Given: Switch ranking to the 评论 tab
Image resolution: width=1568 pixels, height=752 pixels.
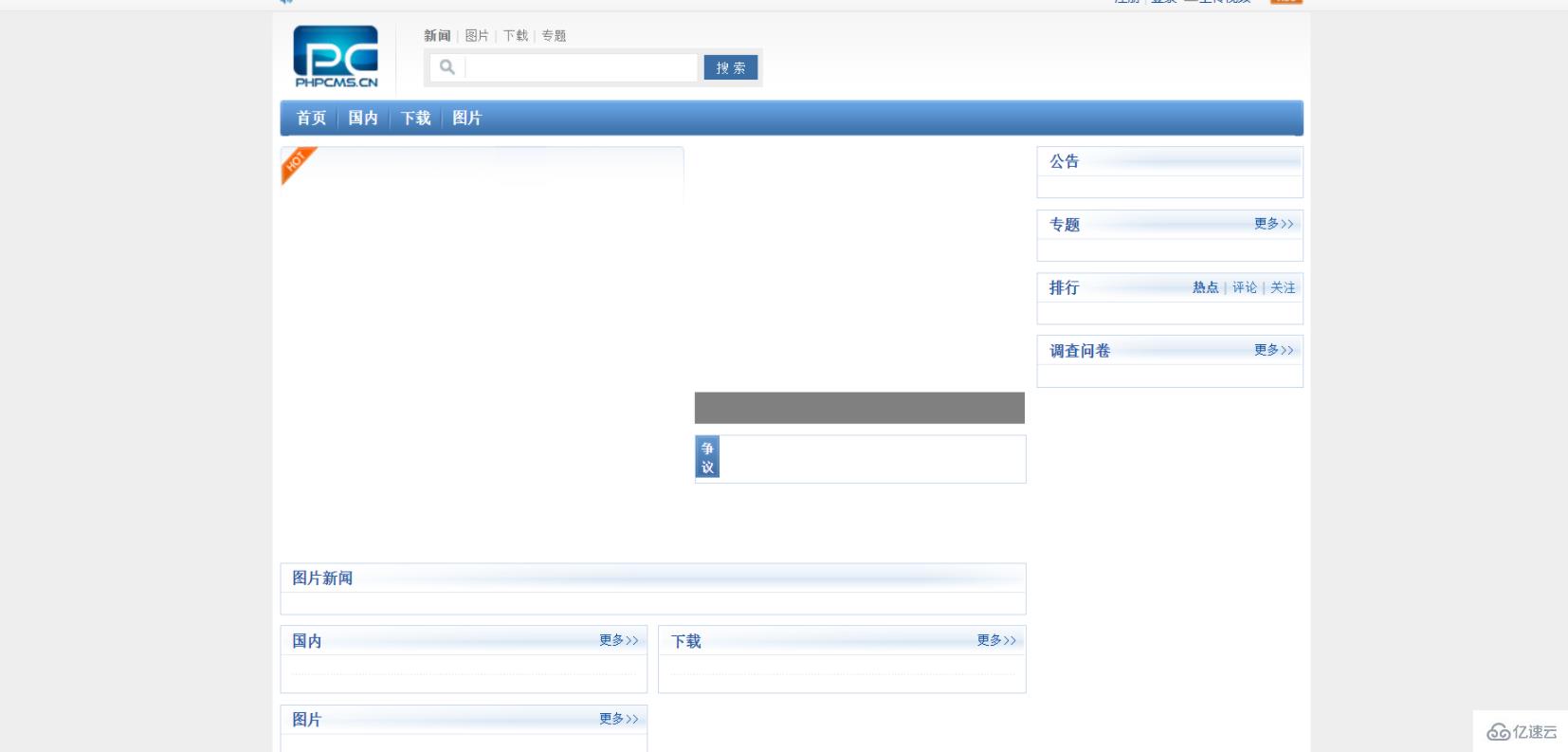Looking at the screenshot, I should pos(1245,287).
